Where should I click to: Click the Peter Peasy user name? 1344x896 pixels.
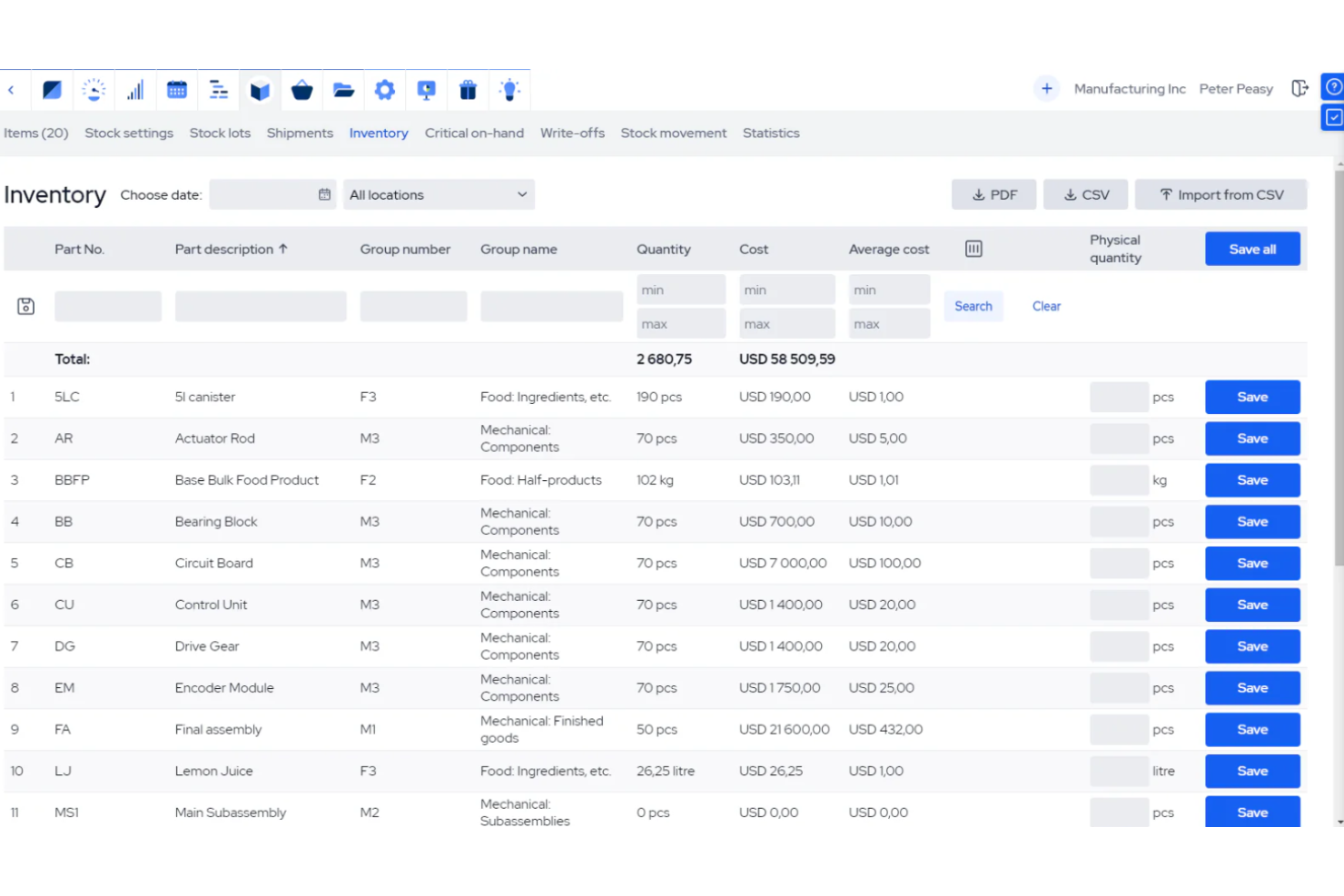(1236, 89)
